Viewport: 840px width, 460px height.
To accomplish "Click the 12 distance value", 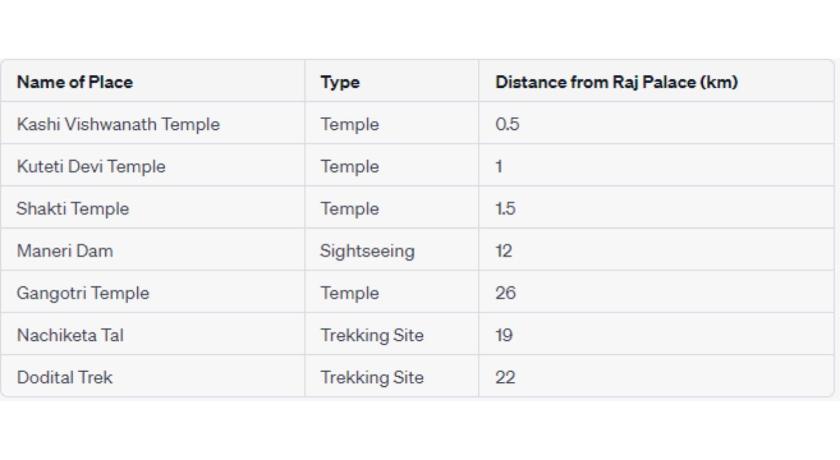I will click(x=504, y=251).
